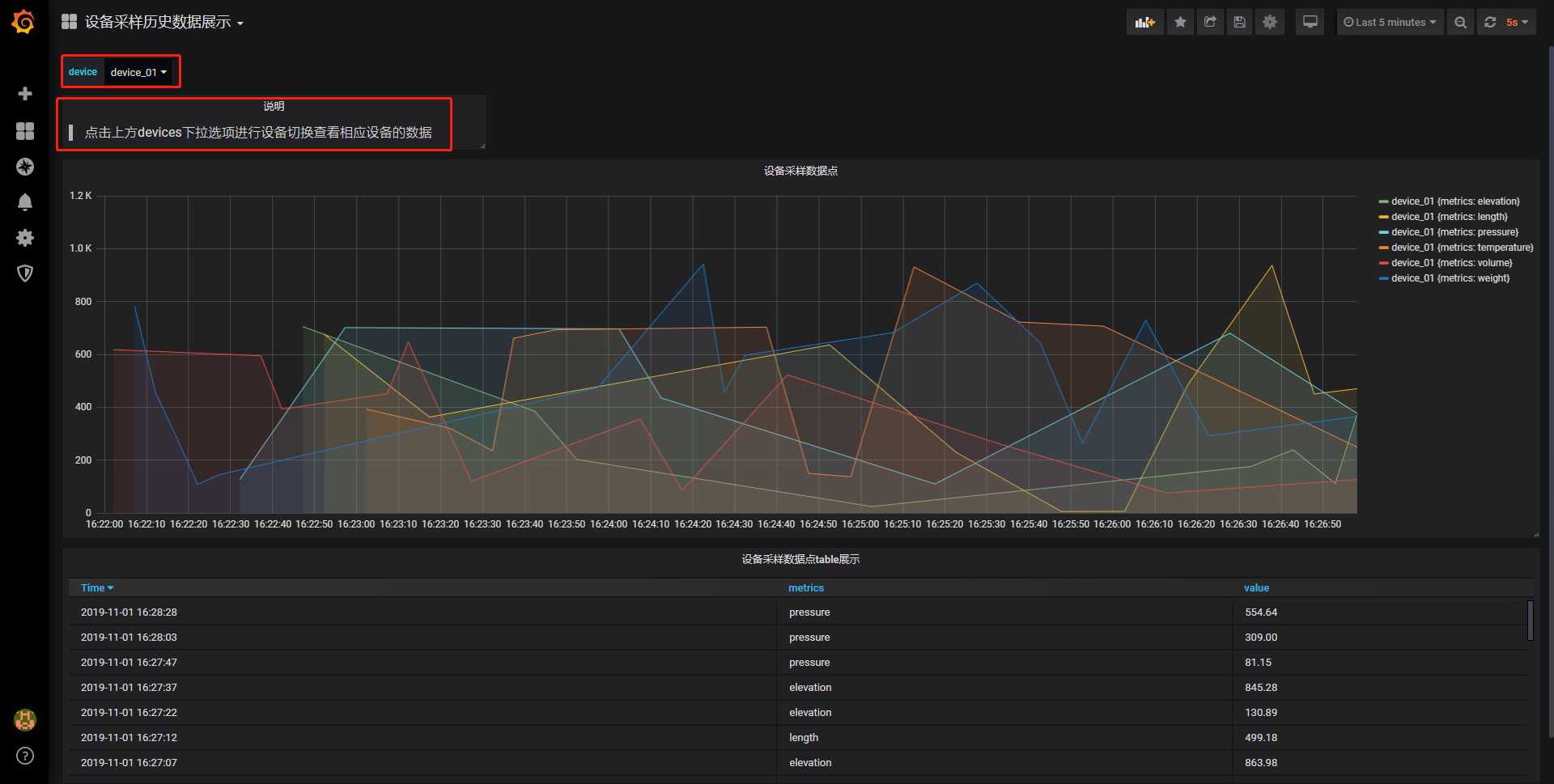Click the volume legend color swatch
This screenshot has width=1554, height=784.
(1383, 263)
